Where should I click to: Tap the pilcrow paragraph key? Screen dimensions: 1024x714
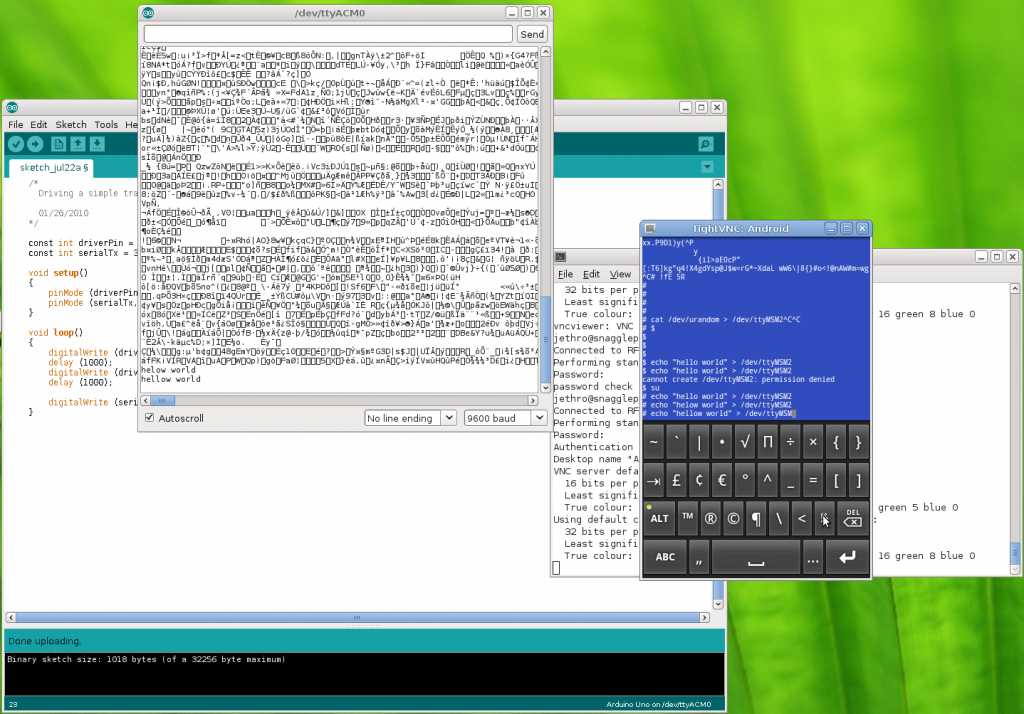[756, 519]
